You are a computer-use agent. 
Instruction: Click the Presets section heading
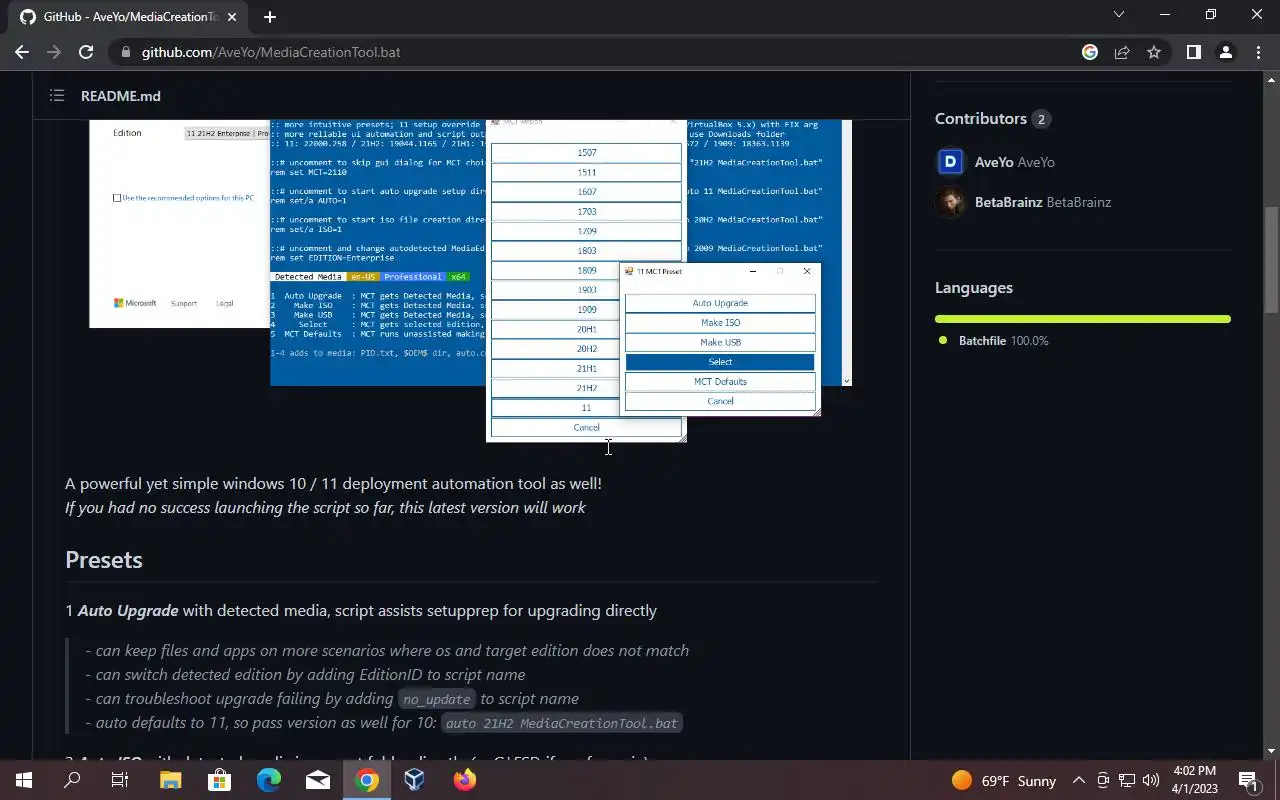(x=104, y=560)
